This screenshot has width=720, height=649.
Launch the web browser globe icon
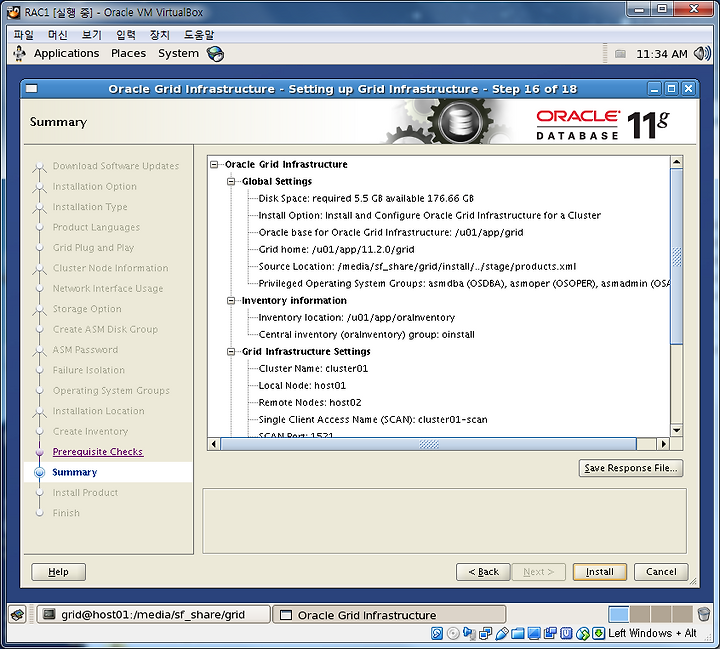click(x=215, y=54)
